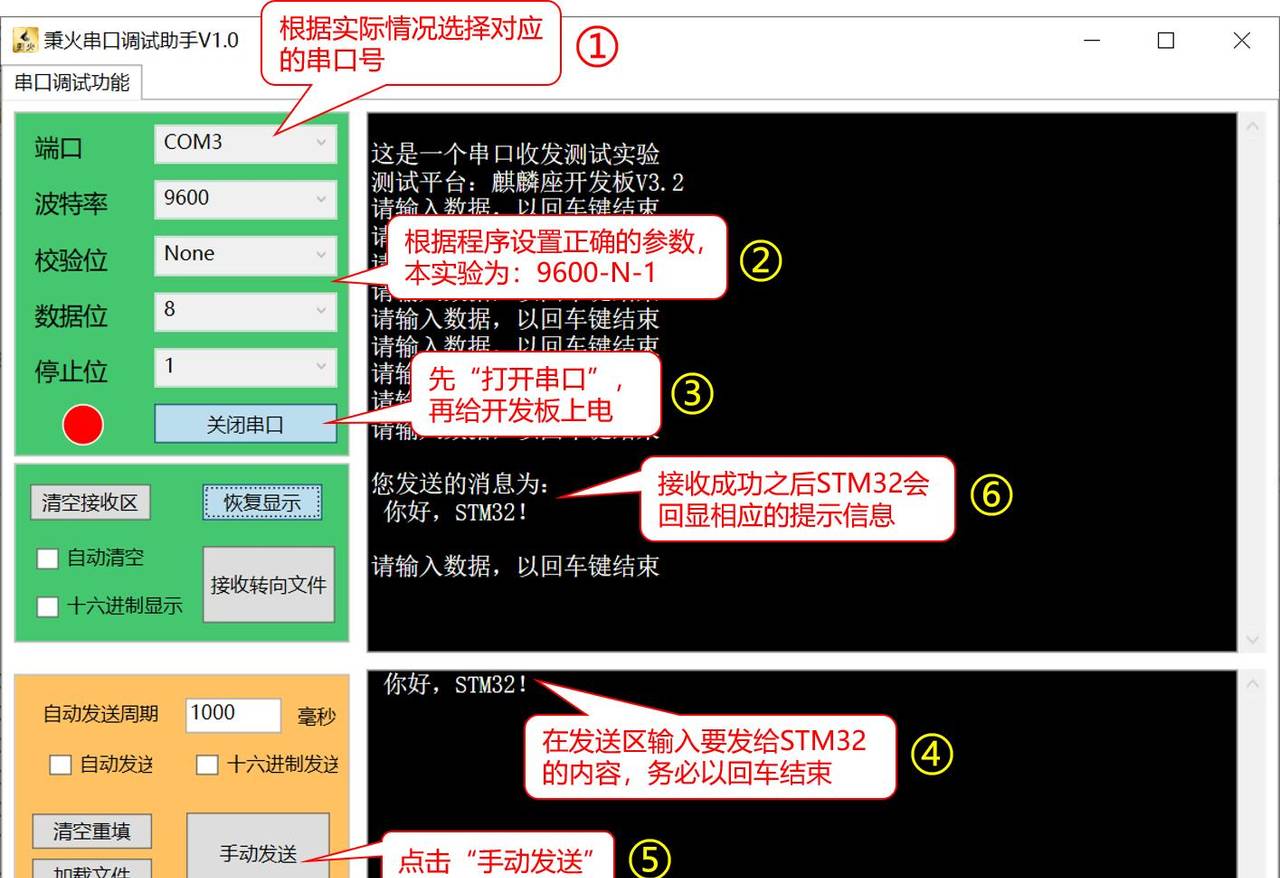Viewport: 1280px width, 878px height.
Task: Click the red serial port status indicator
Action: coord(83,424)
